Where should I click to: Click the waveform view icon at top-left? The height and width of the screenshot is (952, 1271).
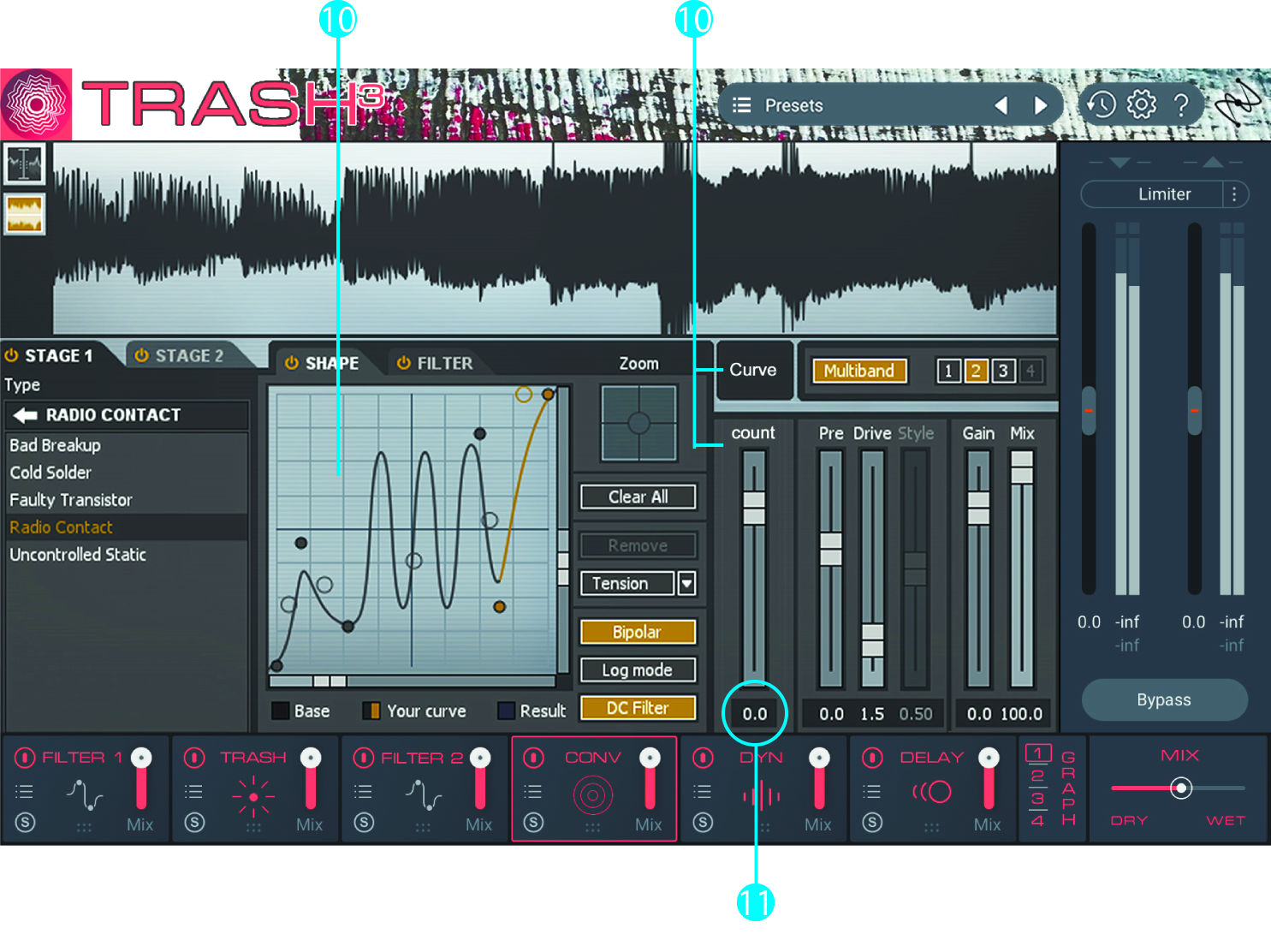pos(24,164)
